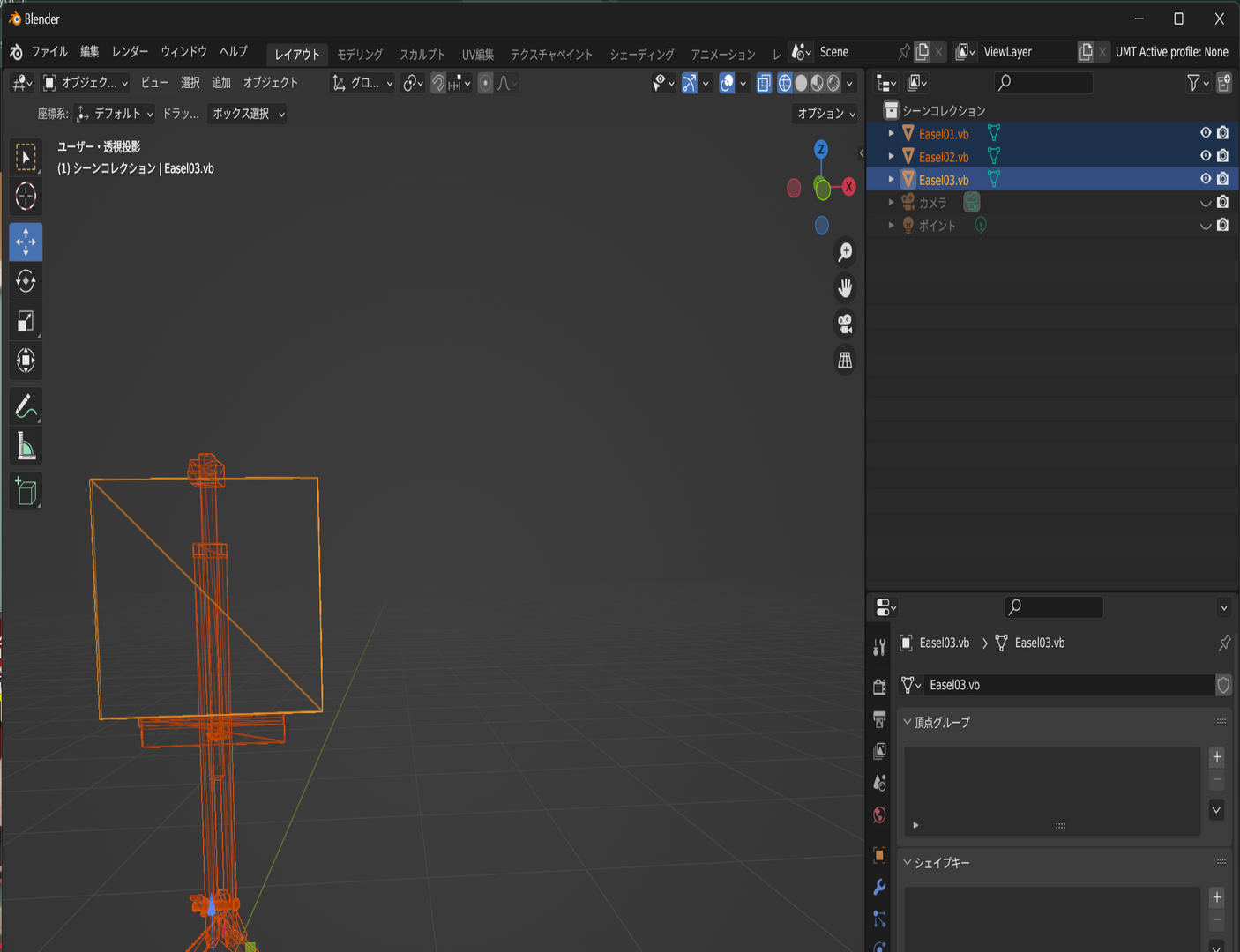The height and width of the screenshot is (952, 1240).
Task: Open the Modifiers wrench tab
Action: [879, 887]
